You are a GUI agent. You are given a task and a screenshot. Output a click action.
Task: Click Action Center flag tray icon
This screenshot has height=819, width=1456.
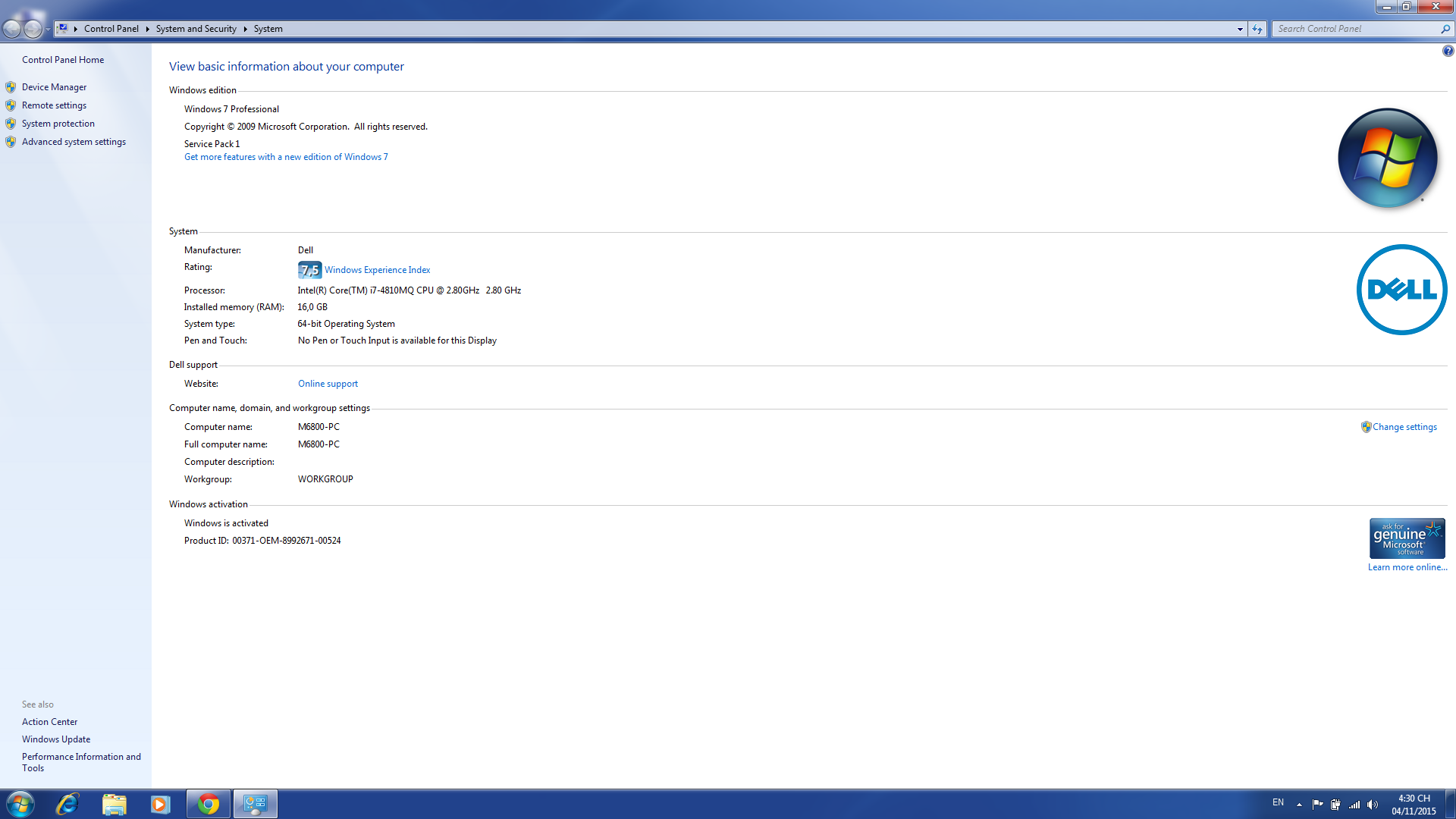click(1317, 805)
